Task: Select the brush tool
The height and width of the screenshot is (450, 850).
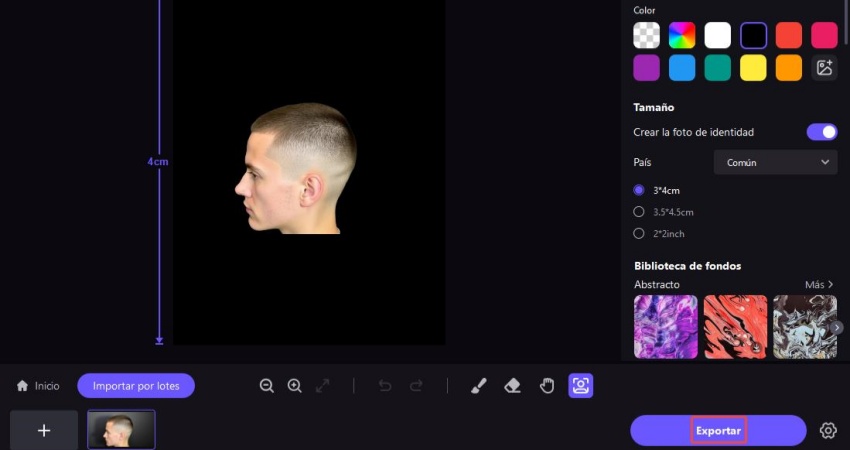Action: pos(478,386)
